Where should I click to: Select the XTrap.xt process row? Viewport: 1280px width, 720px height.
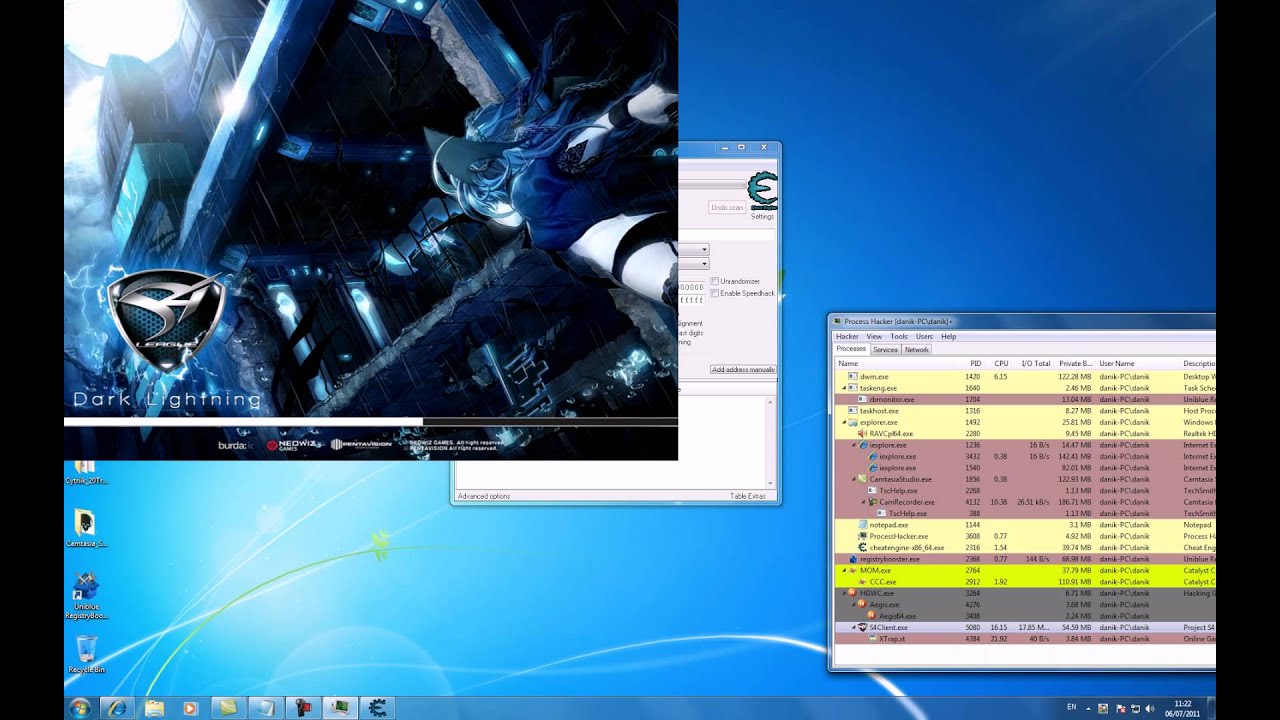pos(1025,639)
